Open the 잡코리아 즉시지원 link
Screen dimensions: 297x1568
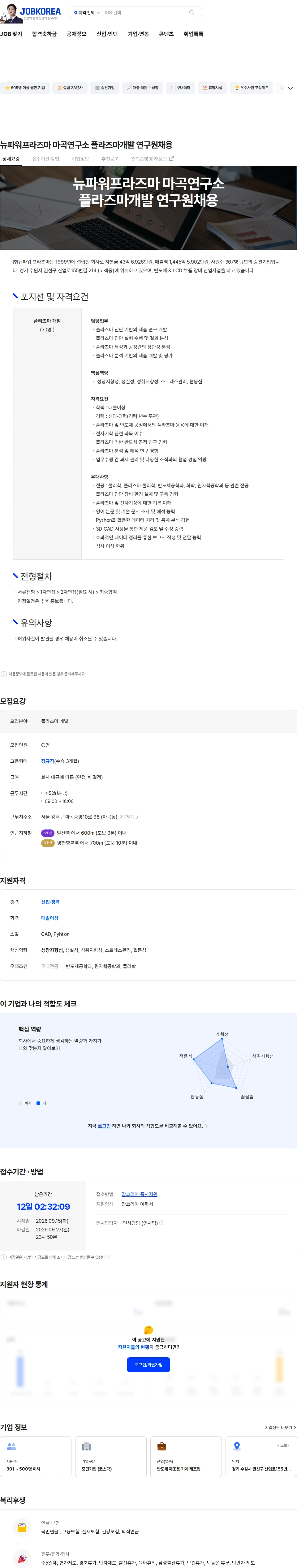[x=139, y=1194]
